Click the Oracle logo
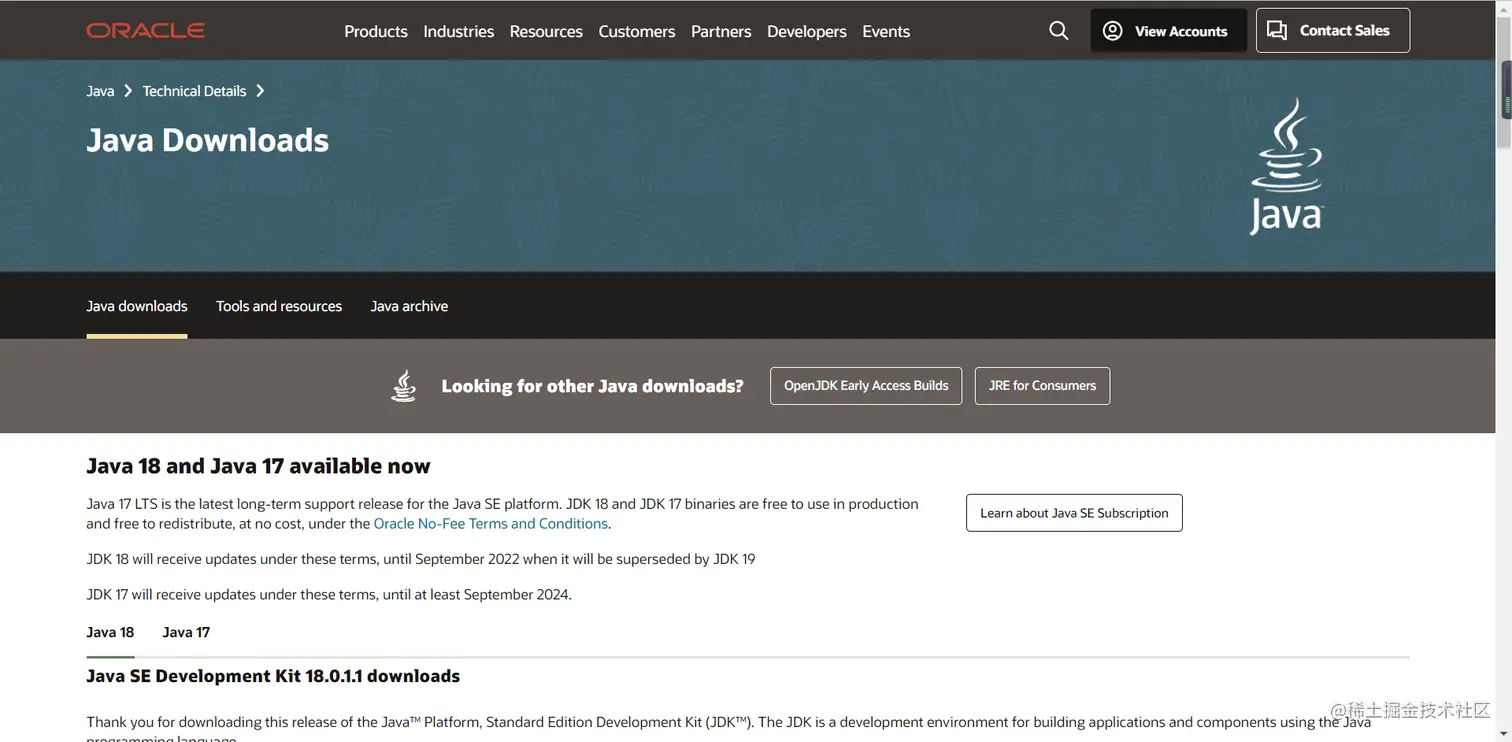The image size is (1512, 742). pyautogui.click(x=146, y=31)
